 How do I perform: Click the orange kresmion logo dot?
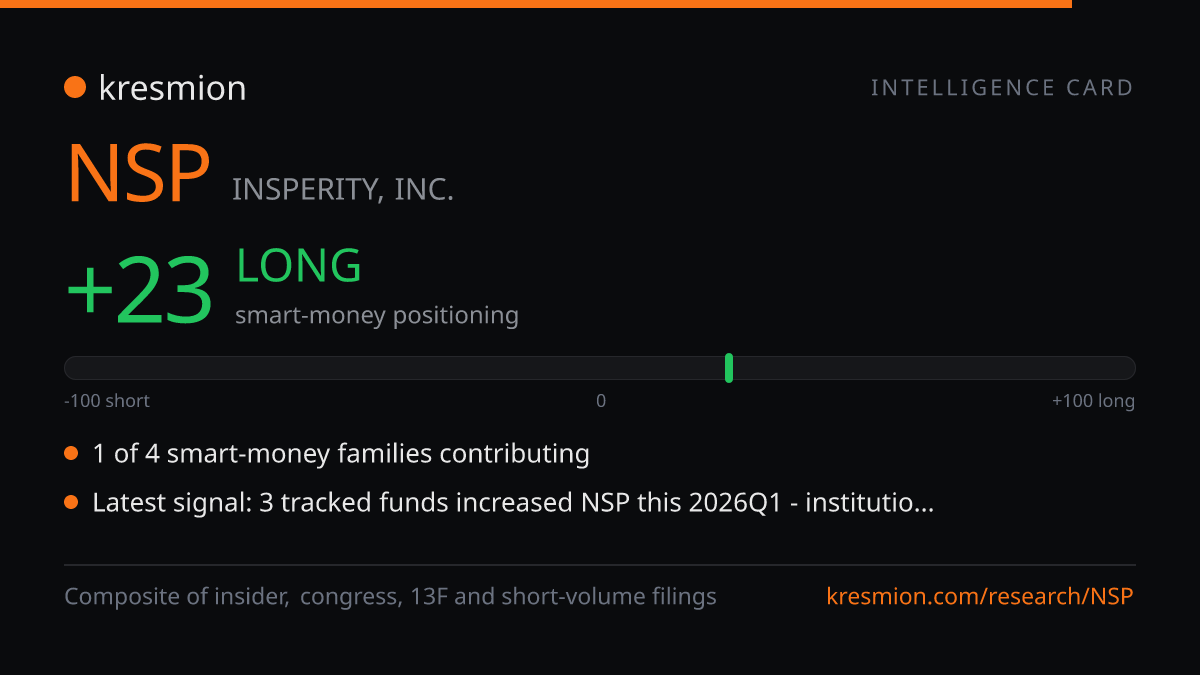click(75, 87)
